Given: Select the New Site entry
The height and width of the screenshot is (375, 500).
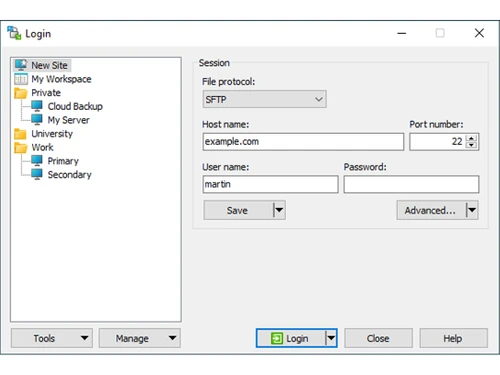Looking at the screenshot, I should click(x=49, y=65).
